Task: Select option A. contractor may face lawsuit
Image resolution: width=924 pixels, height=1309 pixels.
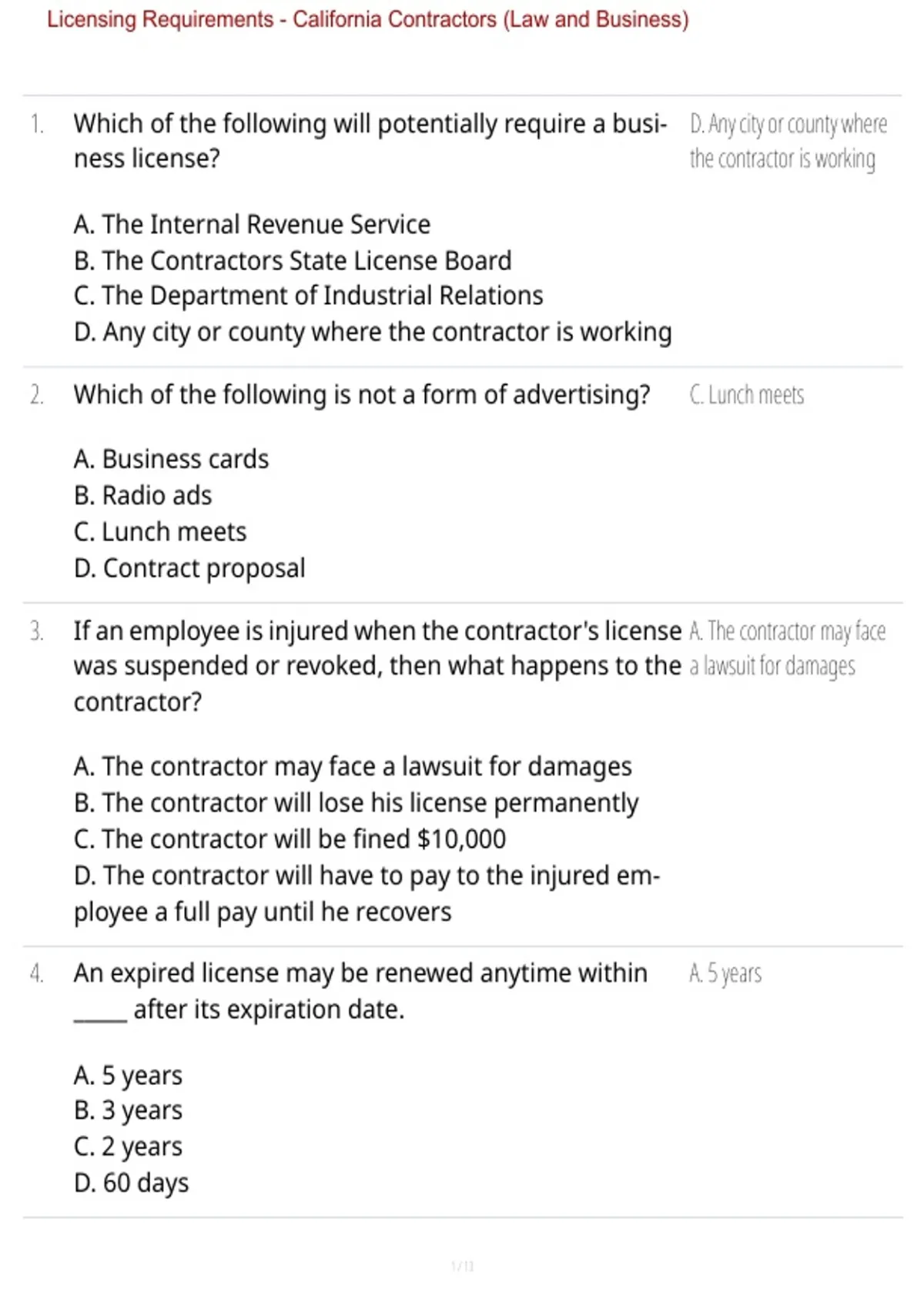Action: click(x=353, y=767)
